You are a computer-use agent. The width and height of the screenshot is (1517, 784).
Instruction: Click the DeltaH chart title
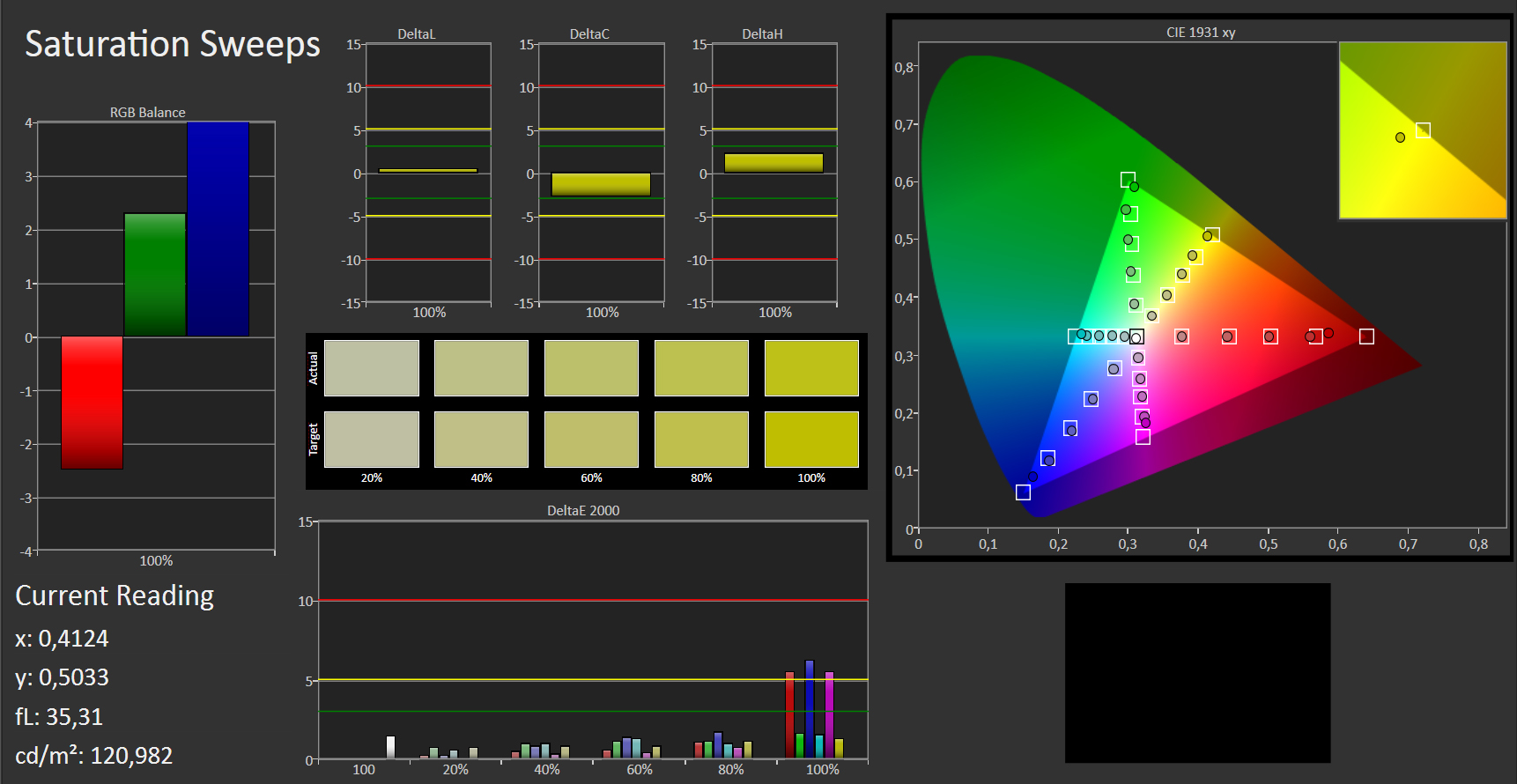point(762,34)
